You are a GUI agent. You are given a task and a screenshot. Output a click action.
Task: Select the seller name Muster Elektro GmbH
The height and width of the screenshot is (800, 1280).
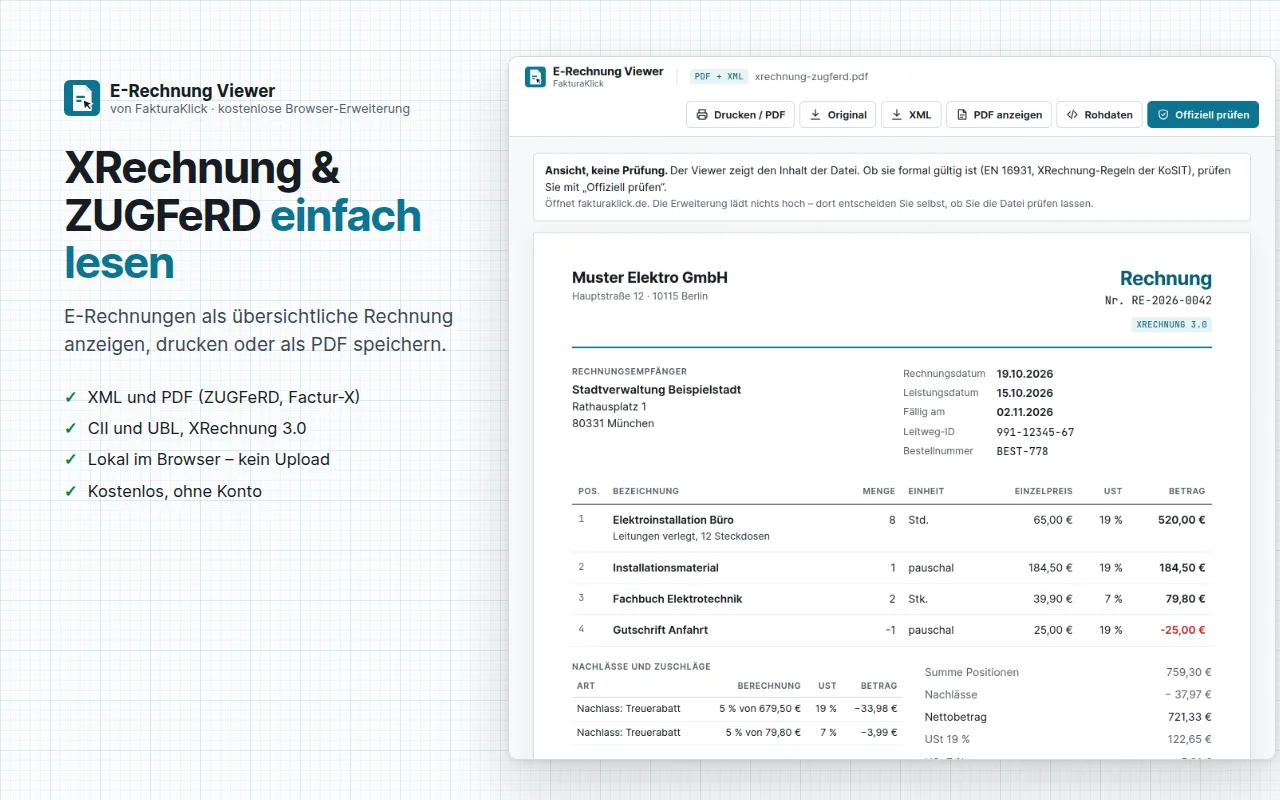coord(650,277)
